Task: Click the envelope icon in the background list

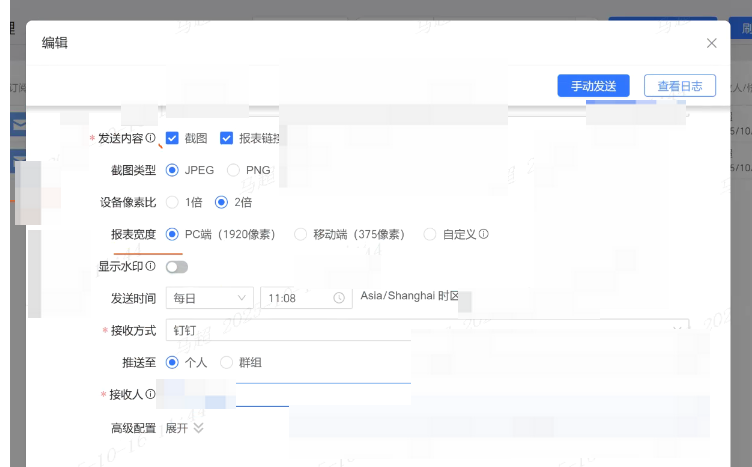Action: (18, 125)
